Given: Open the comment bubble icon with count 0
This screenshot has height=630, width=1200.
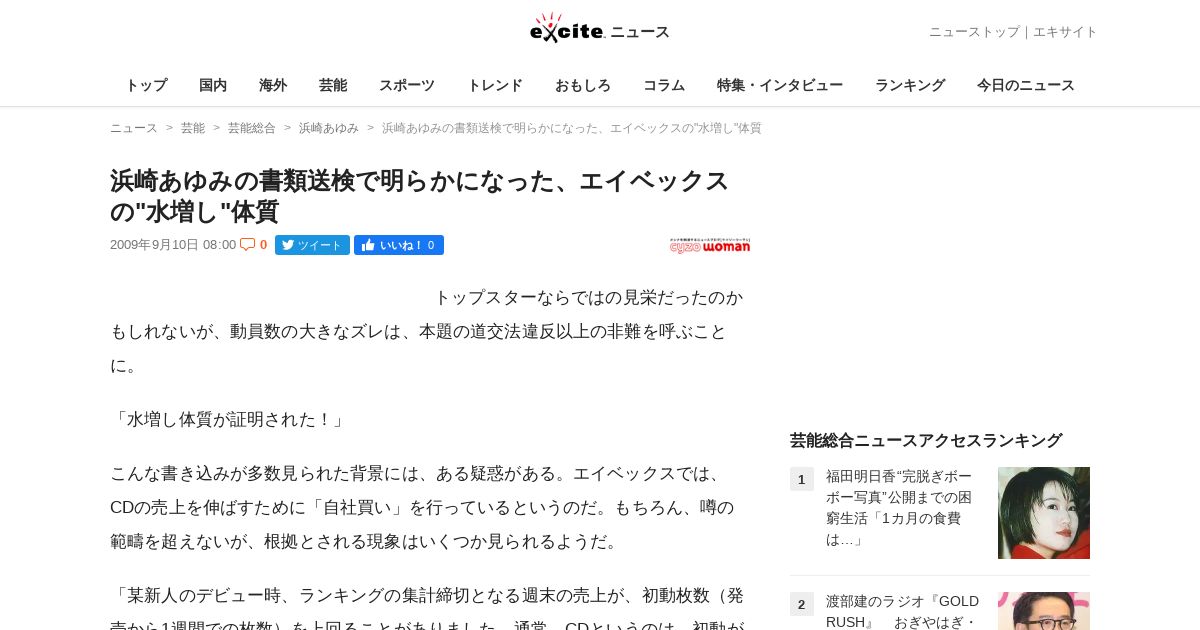Looking at the screenshot, I should click(253, 245).
